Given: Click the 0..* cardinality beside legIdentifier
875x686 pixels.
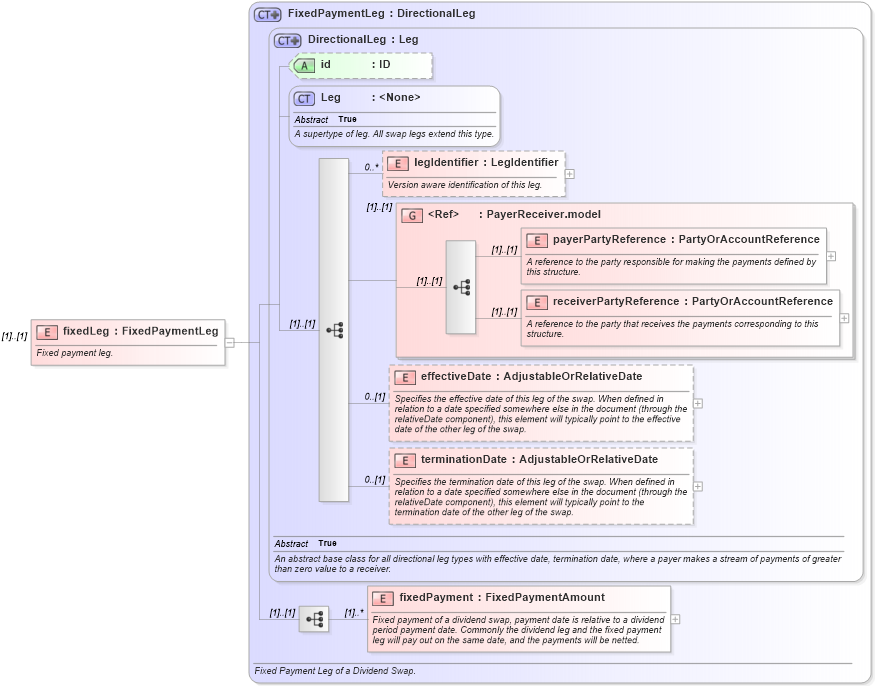Looking at the screenshot, I should pos(372,167).
